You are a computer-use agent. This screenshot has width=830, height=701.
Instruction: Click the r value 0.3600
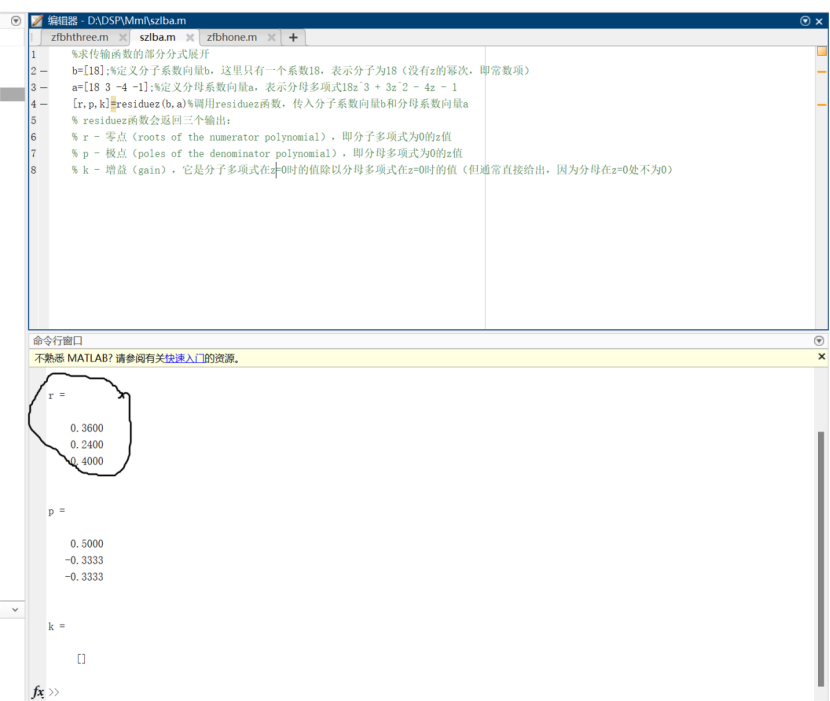pyautogui.click(x=87, y=428)
